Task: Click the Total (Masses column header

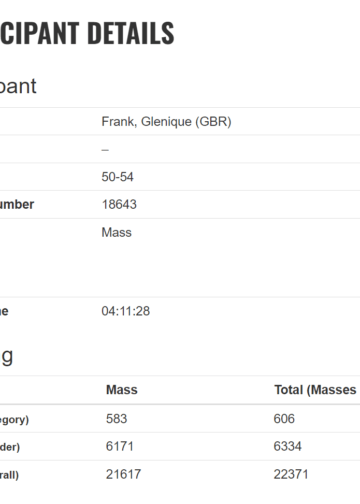Action: pyautogui.click(x=315, y=390)
